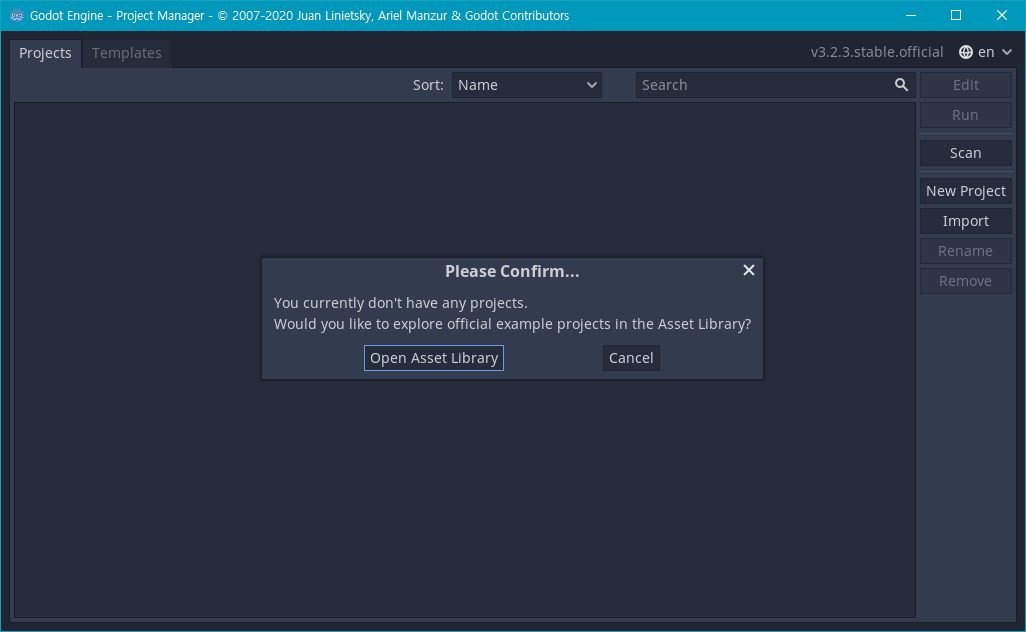Click the Sort: label
This screenshot has width=1026, height=632.
click(428, 85)
